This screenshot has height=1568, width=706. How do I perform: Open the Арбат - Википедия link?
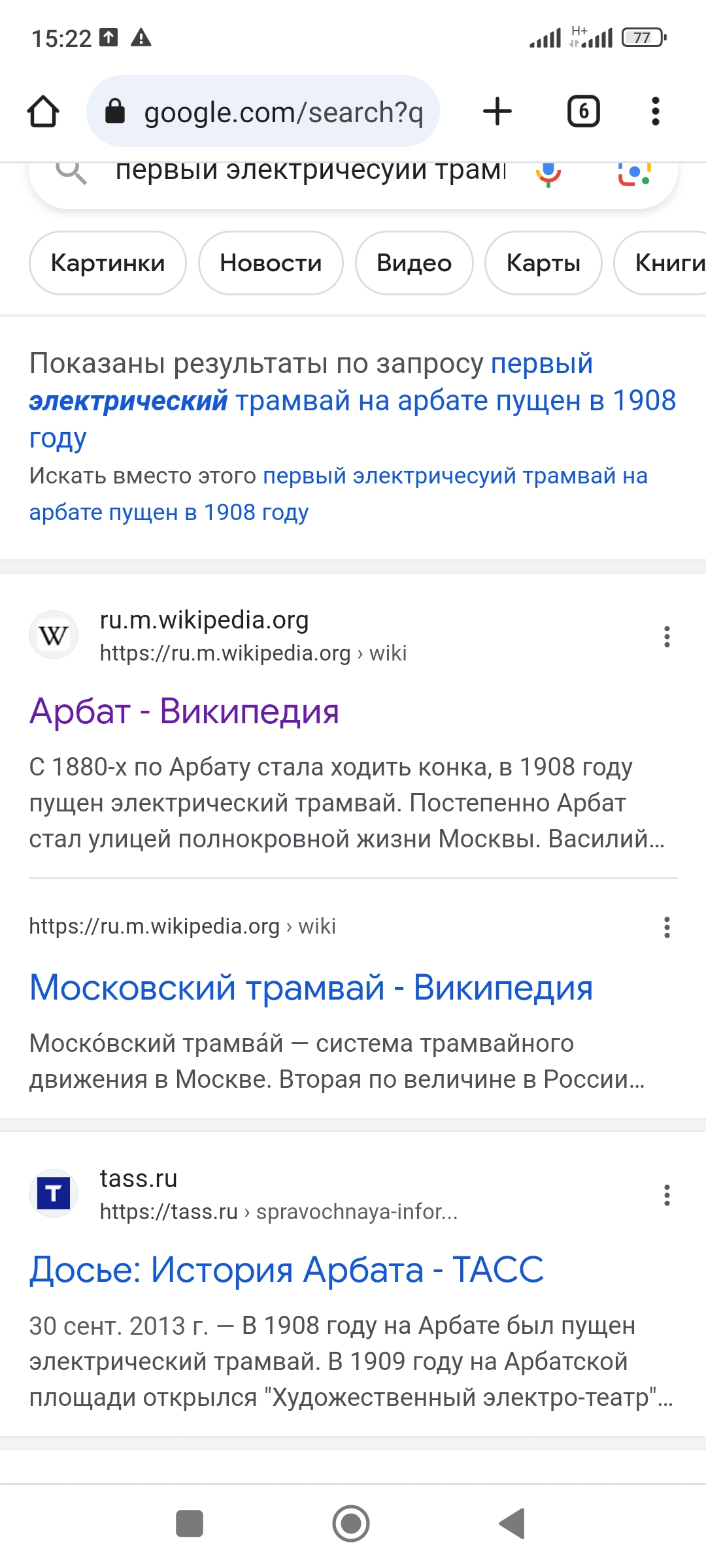click(184, 711)
